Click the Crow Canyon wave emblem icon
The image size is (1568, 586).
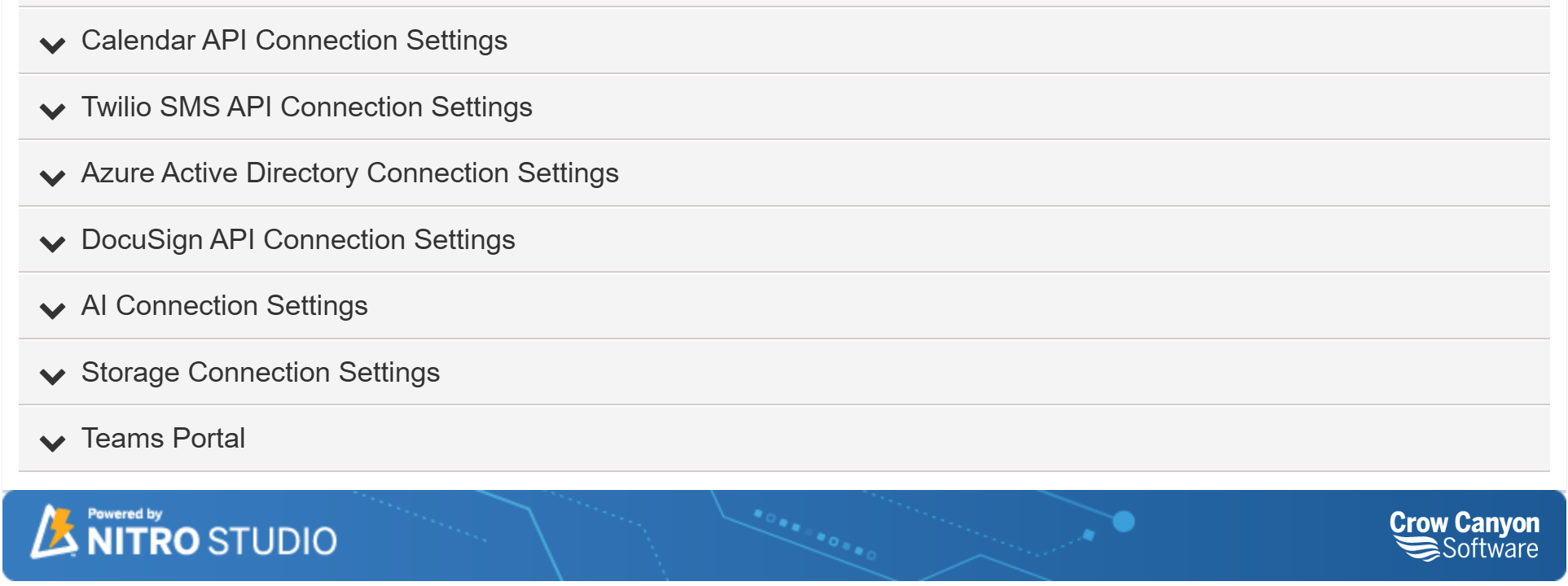point(1416,549)
